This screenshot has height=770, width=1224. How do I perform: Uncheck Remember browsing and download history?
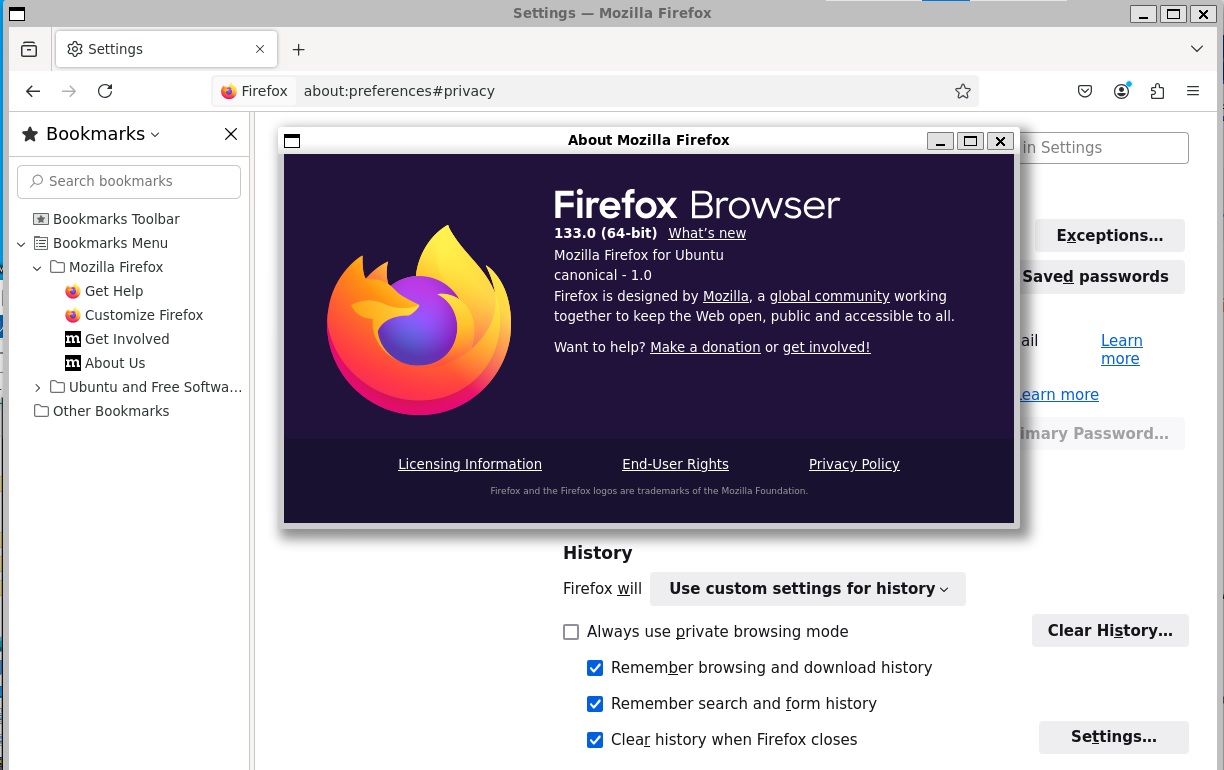point(595,668)
